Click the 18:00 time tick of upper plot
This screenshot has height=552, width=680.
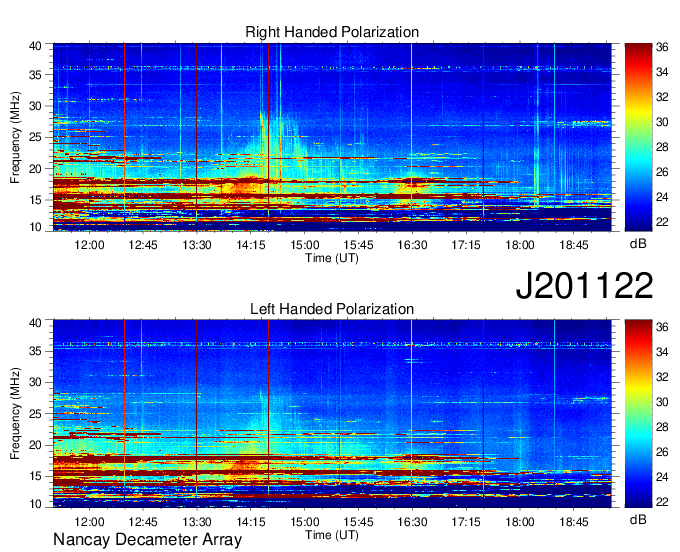pos(520,245)
